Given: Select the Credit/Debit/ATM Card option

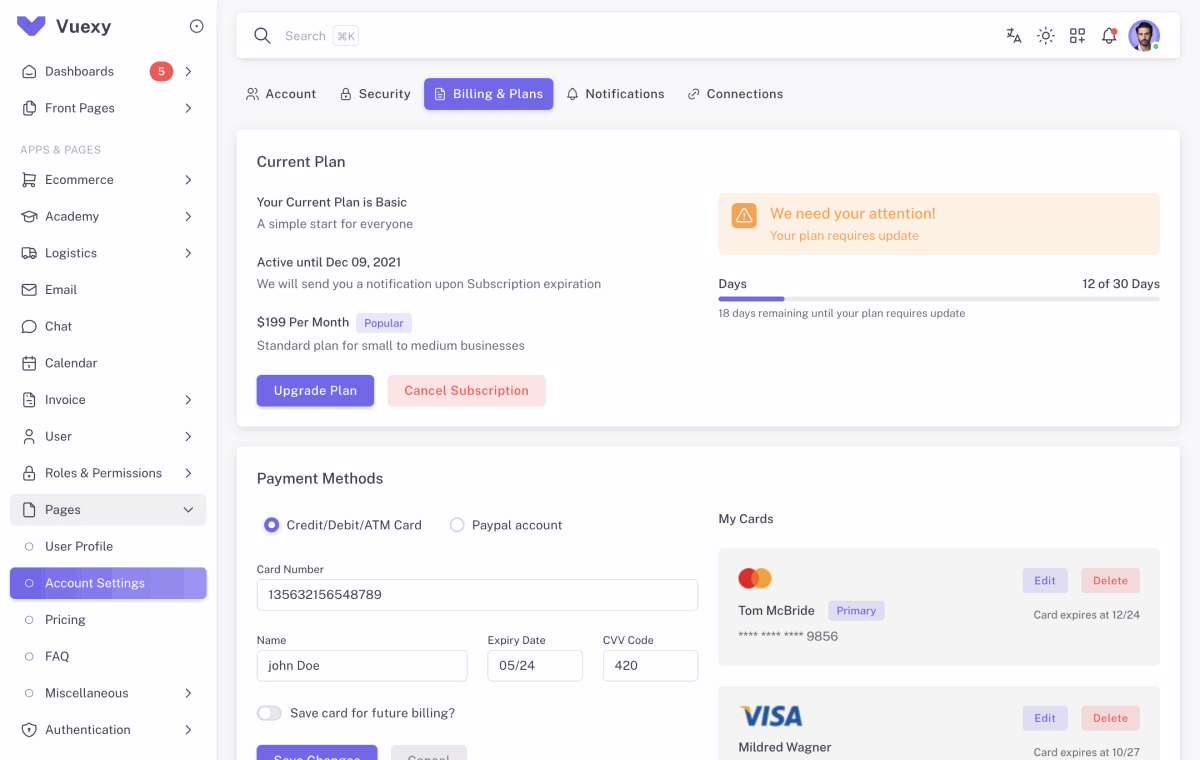Looking at the screenshot, I should coord(271,524).
